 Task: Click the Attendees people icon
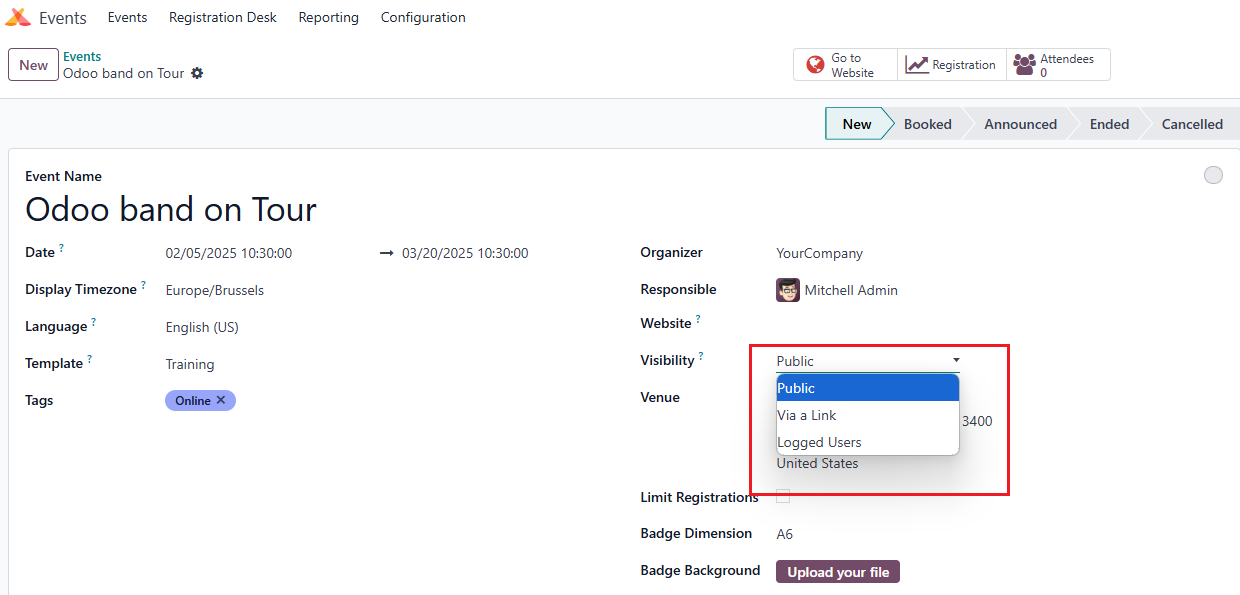[1024, 65]
